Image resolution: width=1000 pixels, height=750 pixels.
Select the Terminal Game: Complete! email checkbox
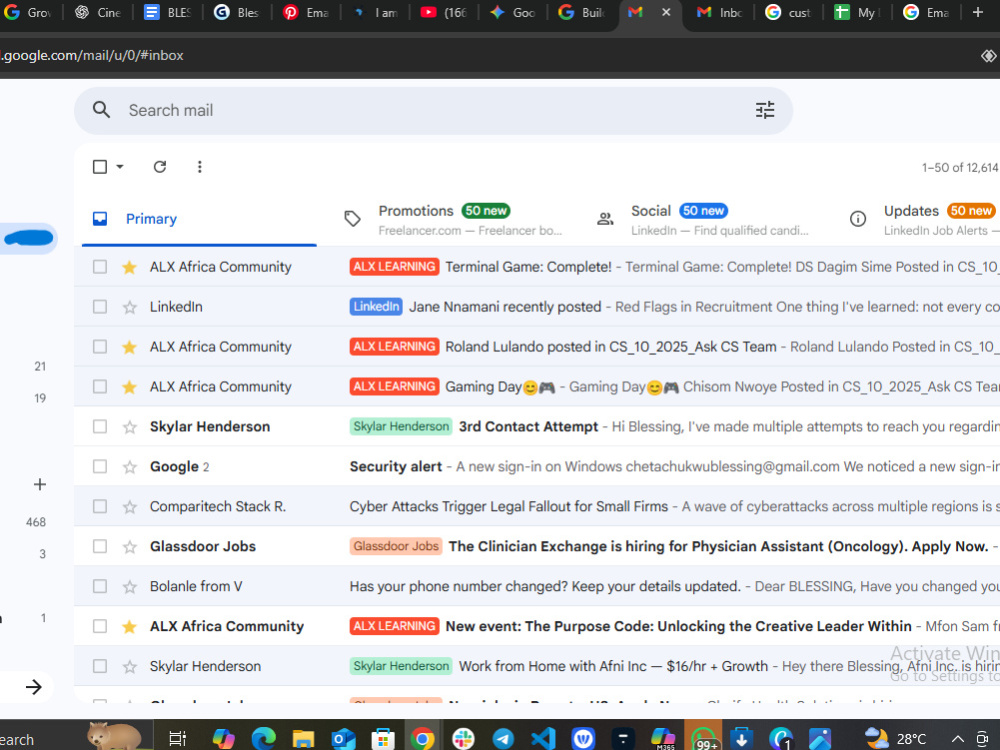coord(99,267)
